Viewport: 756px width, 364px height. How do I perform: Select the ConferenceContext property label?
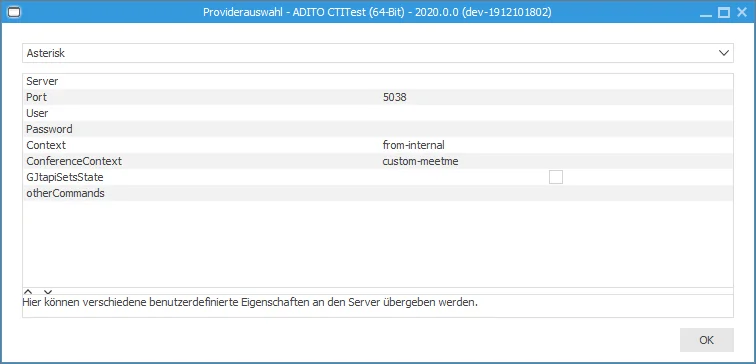tap(74, 161)
